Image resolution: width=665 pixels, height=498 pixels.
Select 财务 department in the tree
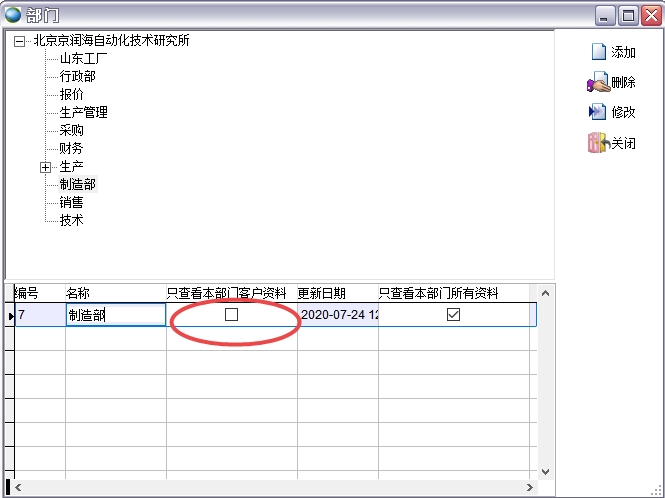tap(71, 148)
